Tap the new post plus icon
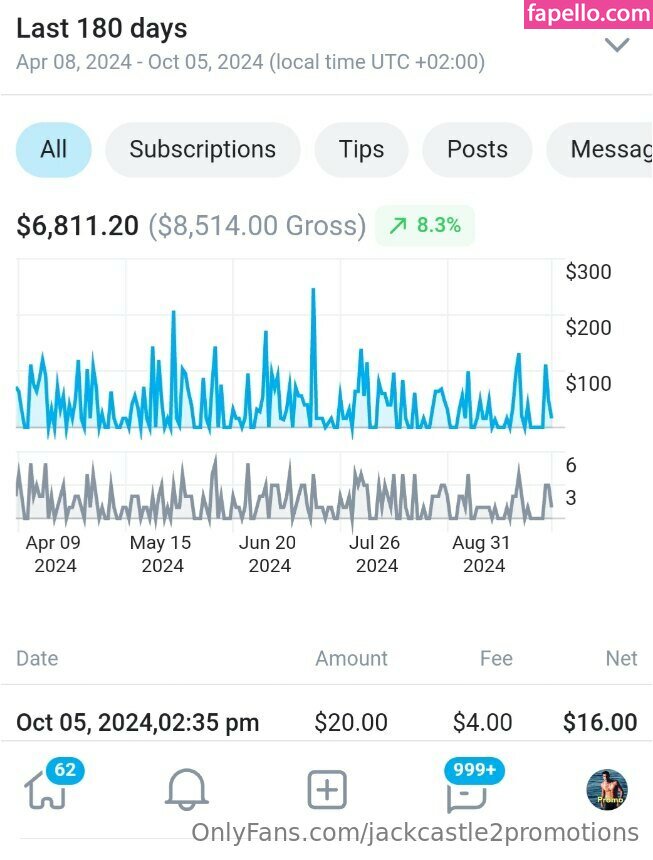Image resolution: width=653 pixels, height=860 pixels. tap(327, 791)
